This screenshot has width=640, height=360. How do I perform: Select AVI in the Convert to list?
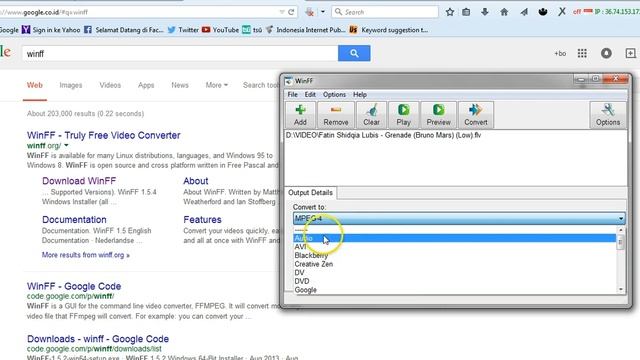(455, 247)
